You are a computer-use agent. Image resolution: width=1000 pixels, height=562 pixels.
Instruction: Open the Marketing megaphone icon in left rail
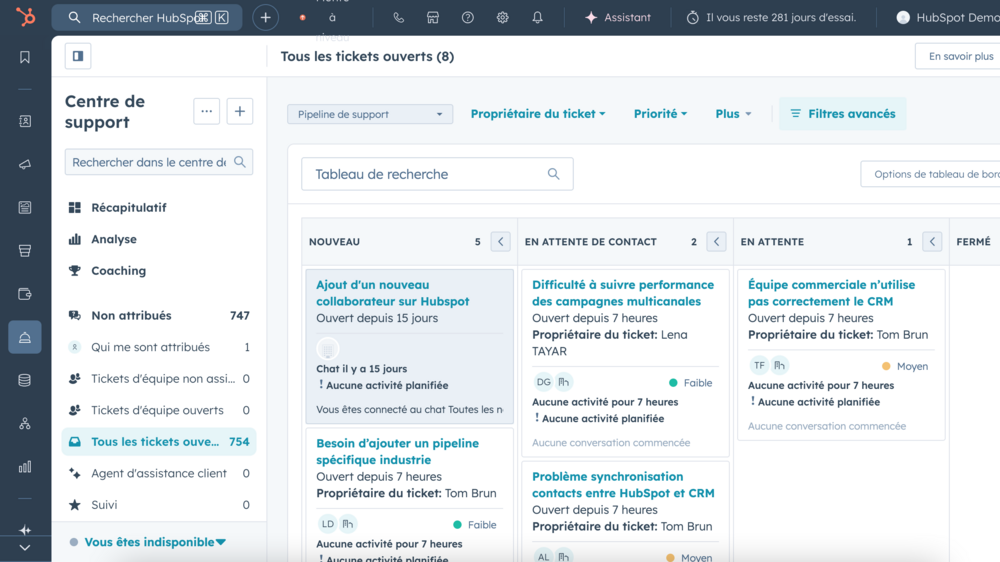coord(25,165)
